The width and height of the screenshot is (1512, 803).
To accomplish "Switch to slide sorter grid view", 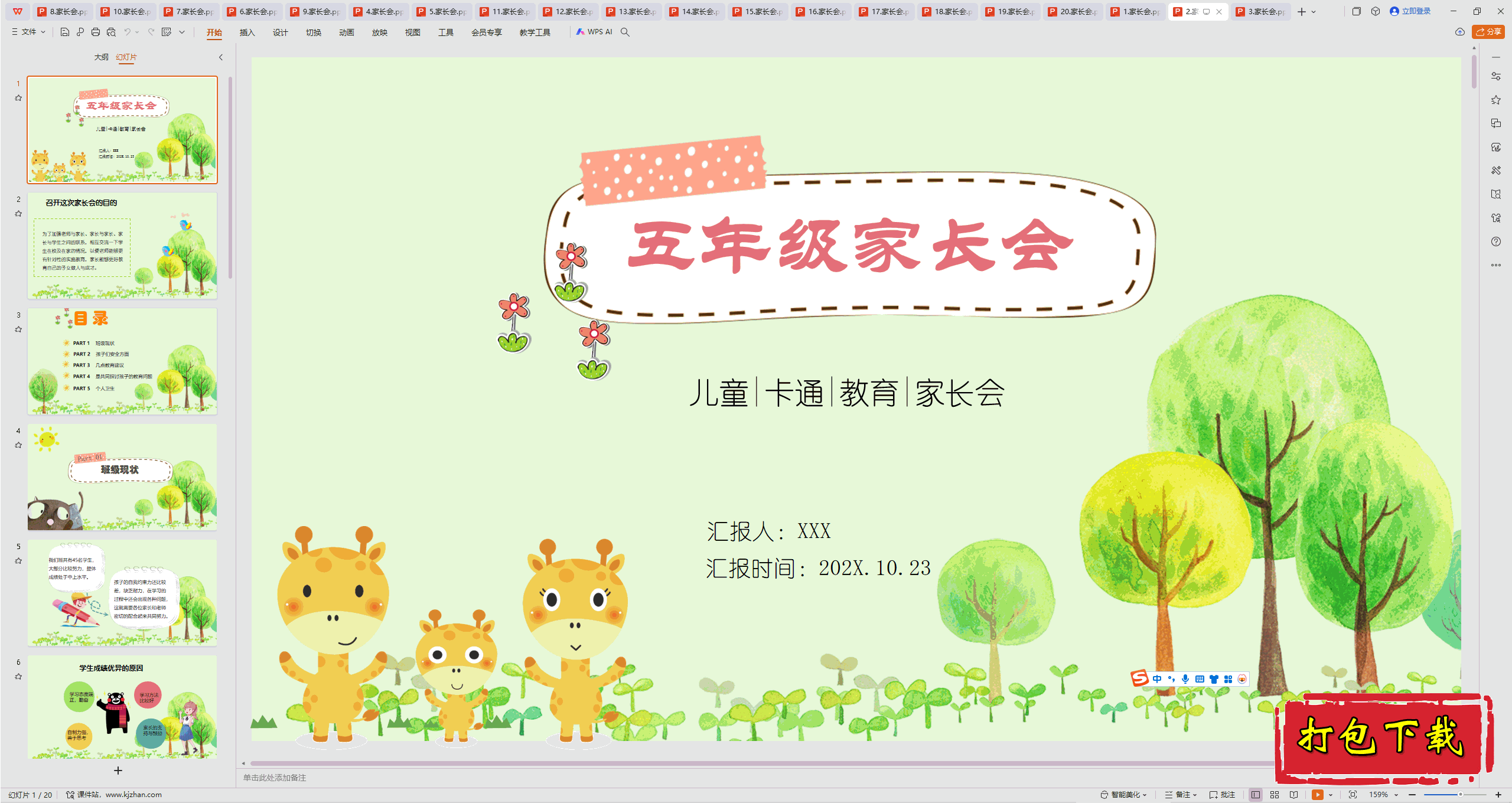I will click(x=1275, y=795).
